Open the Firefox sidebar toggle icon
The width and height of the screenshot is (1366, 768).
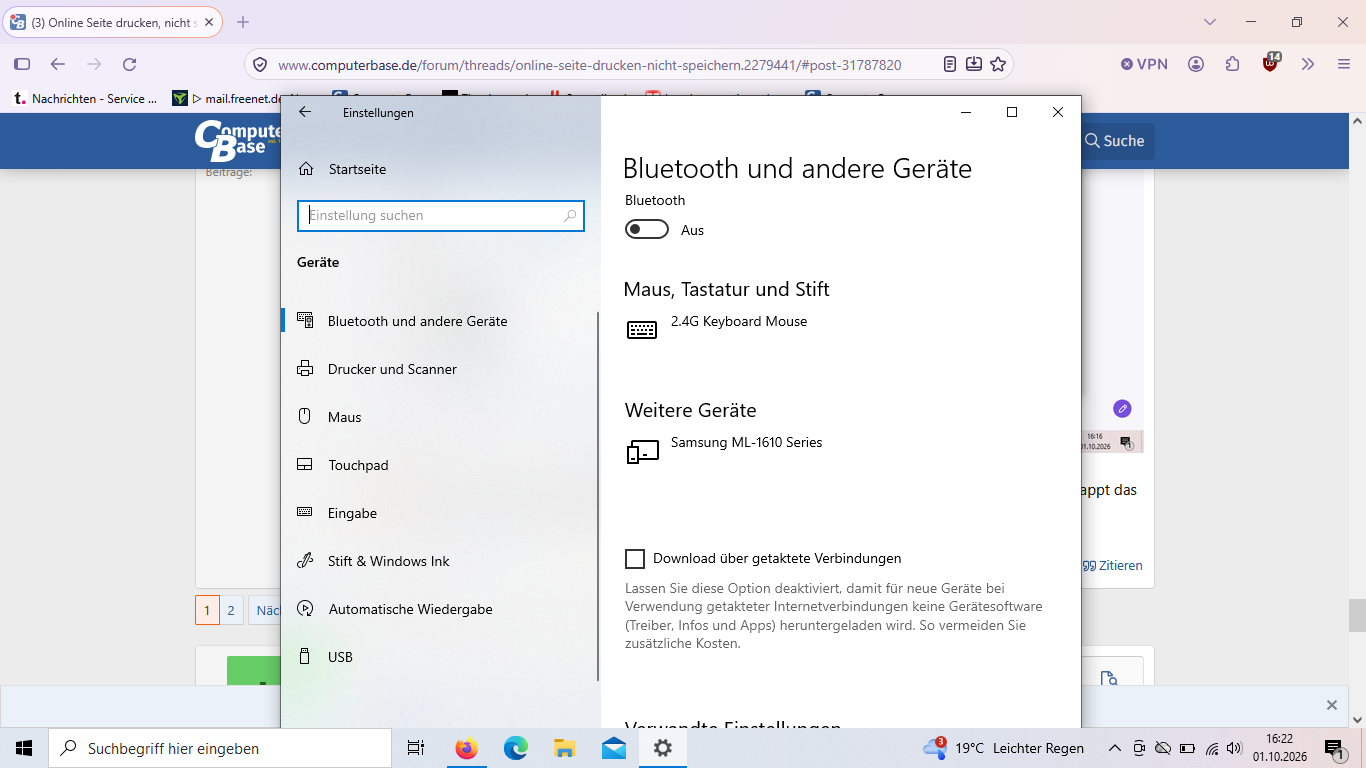tap(22, 64)
